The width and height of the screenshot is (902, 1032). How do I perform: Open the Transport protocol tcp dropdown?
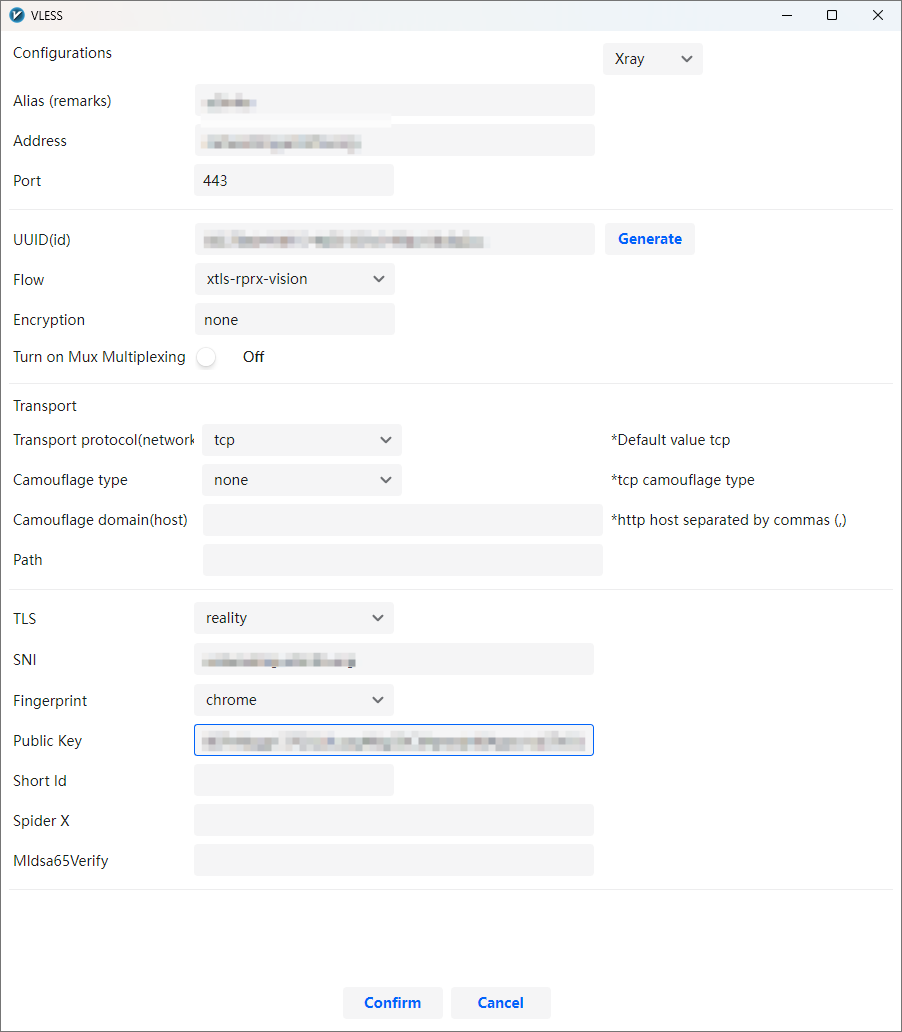click(301, 440)
